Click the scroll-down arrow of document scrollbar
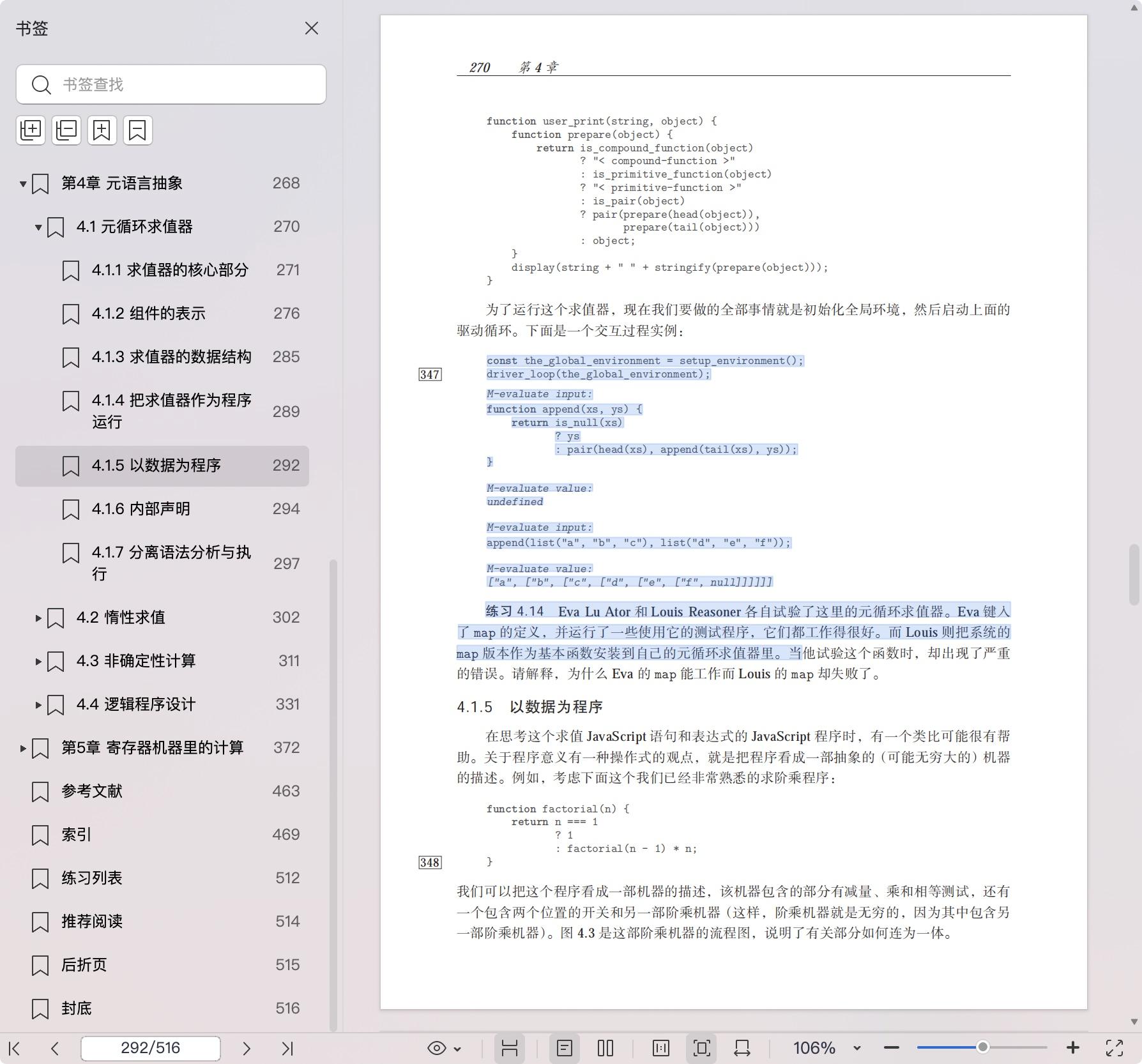 click(1134, 1022)
